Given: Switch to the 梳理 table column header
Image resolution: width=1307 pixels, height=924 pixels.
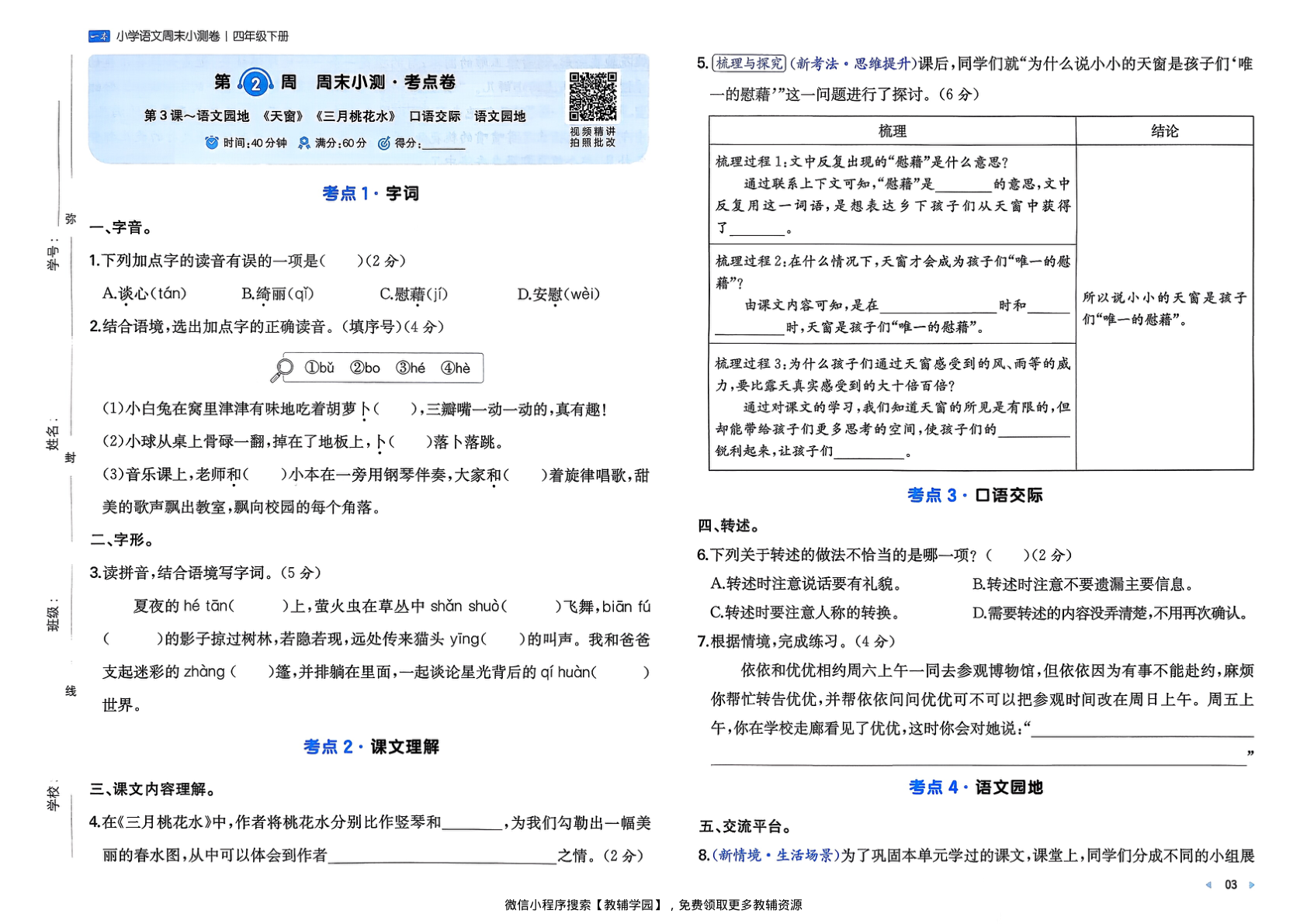Looking at the screenshot, I should [x=891, y=131].
